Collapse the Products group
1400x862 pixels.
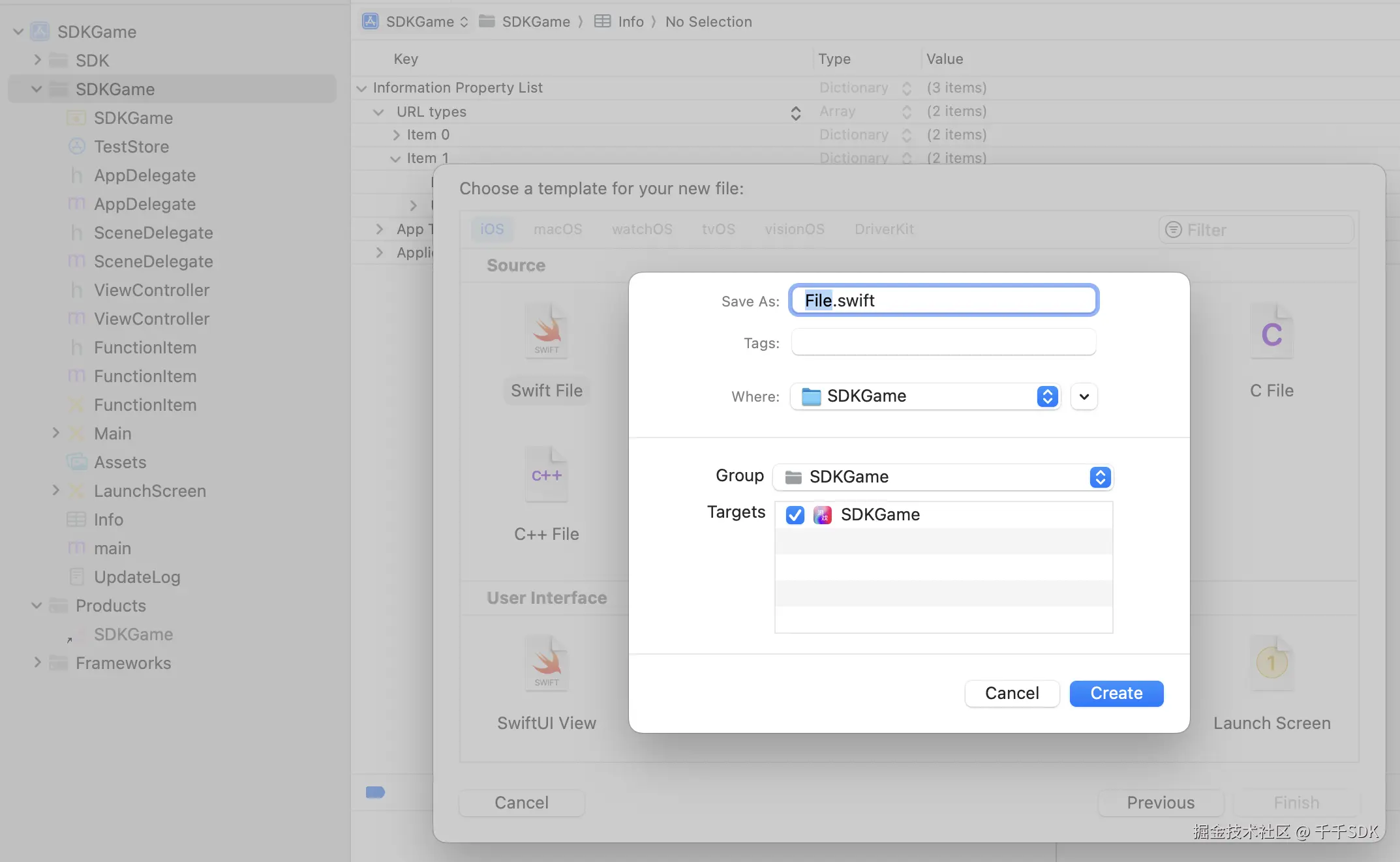[x=37, y=606]
